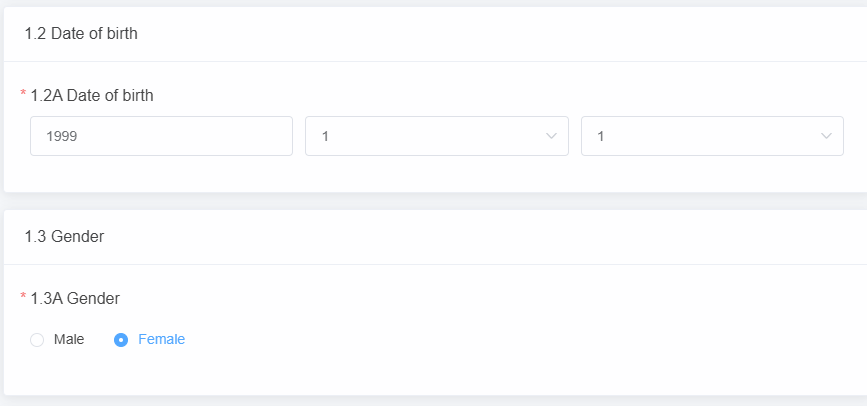Select the Female radio button
Viewport: 867px width, 406px height.
pos(121,340)
